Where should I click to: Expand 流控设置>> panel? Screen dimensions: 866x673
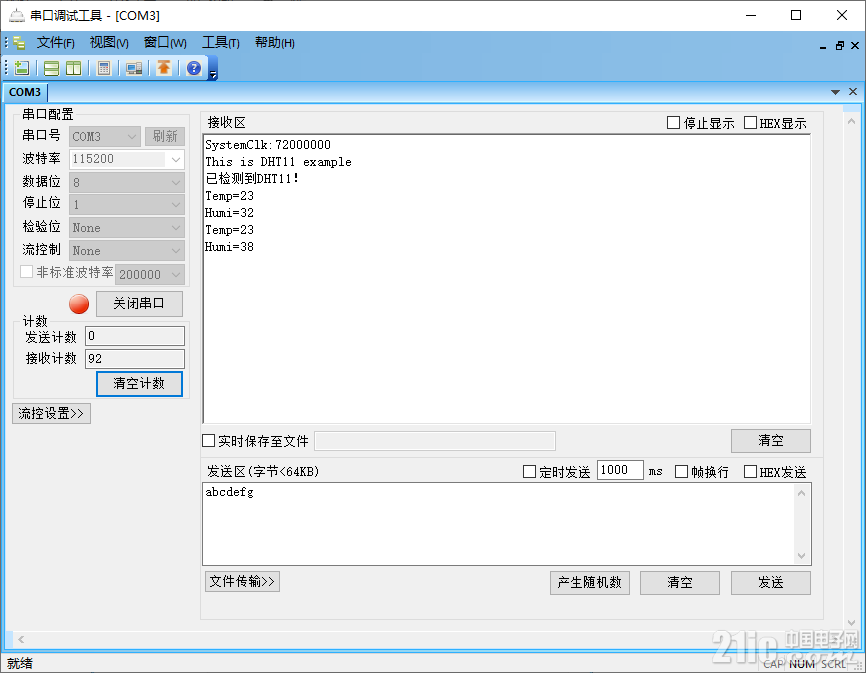pyautogui.click(x=51, y=414)
